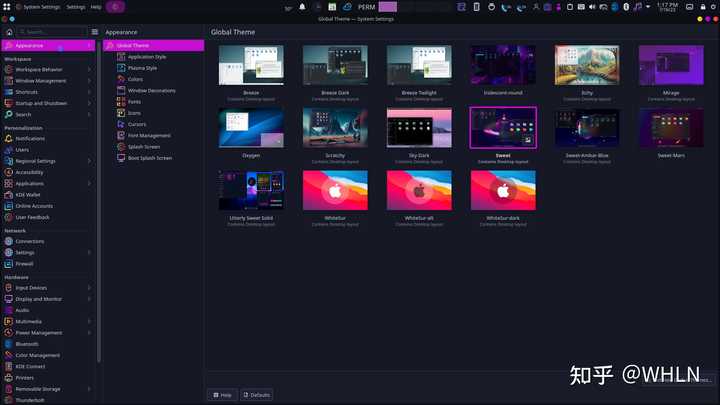
Task: Open the hamburger menu beside search field
Action: (x=95, y=32)
